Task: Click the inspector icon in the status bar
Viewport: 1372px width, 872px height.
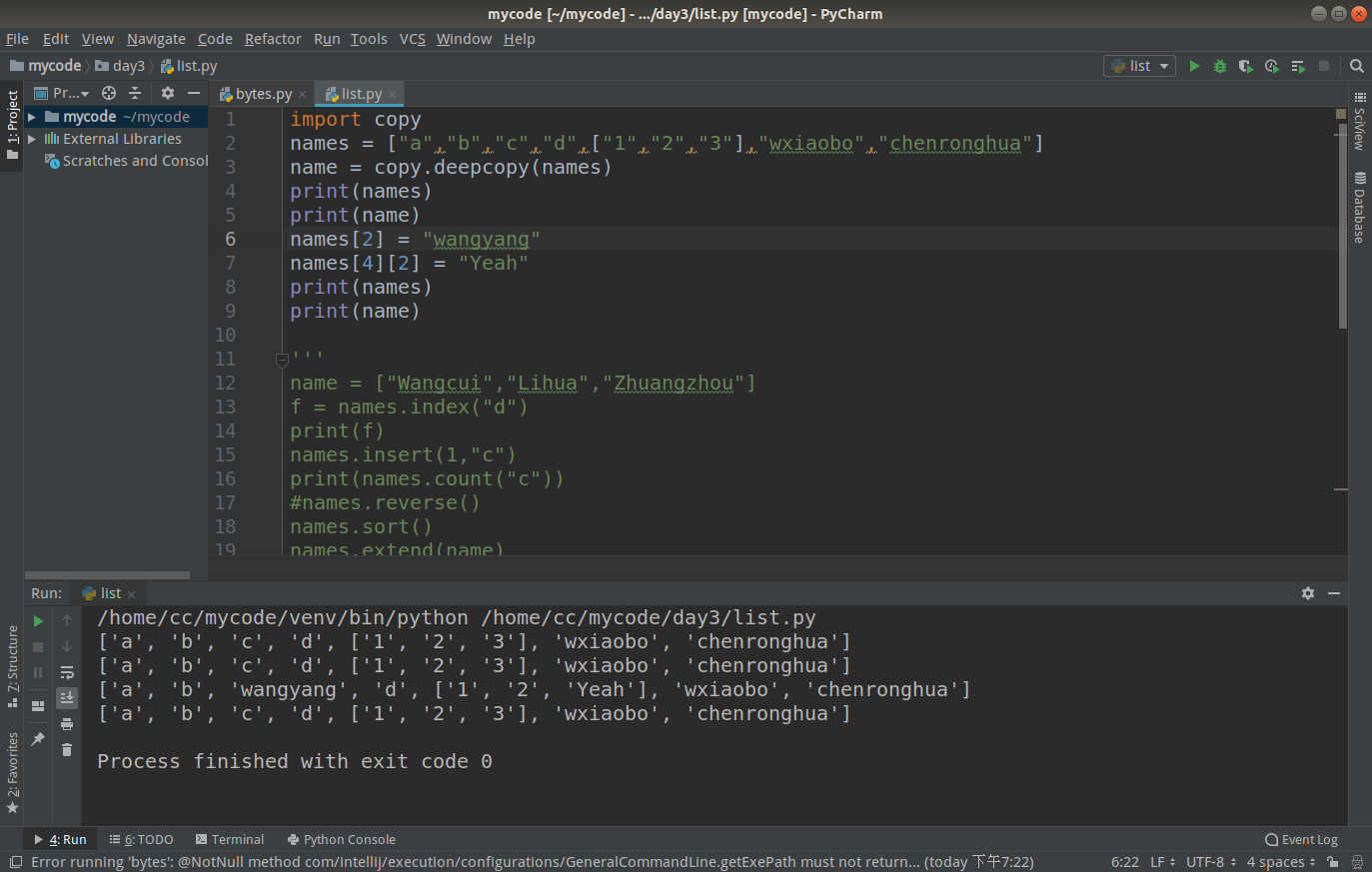Action: [1357, 862]
